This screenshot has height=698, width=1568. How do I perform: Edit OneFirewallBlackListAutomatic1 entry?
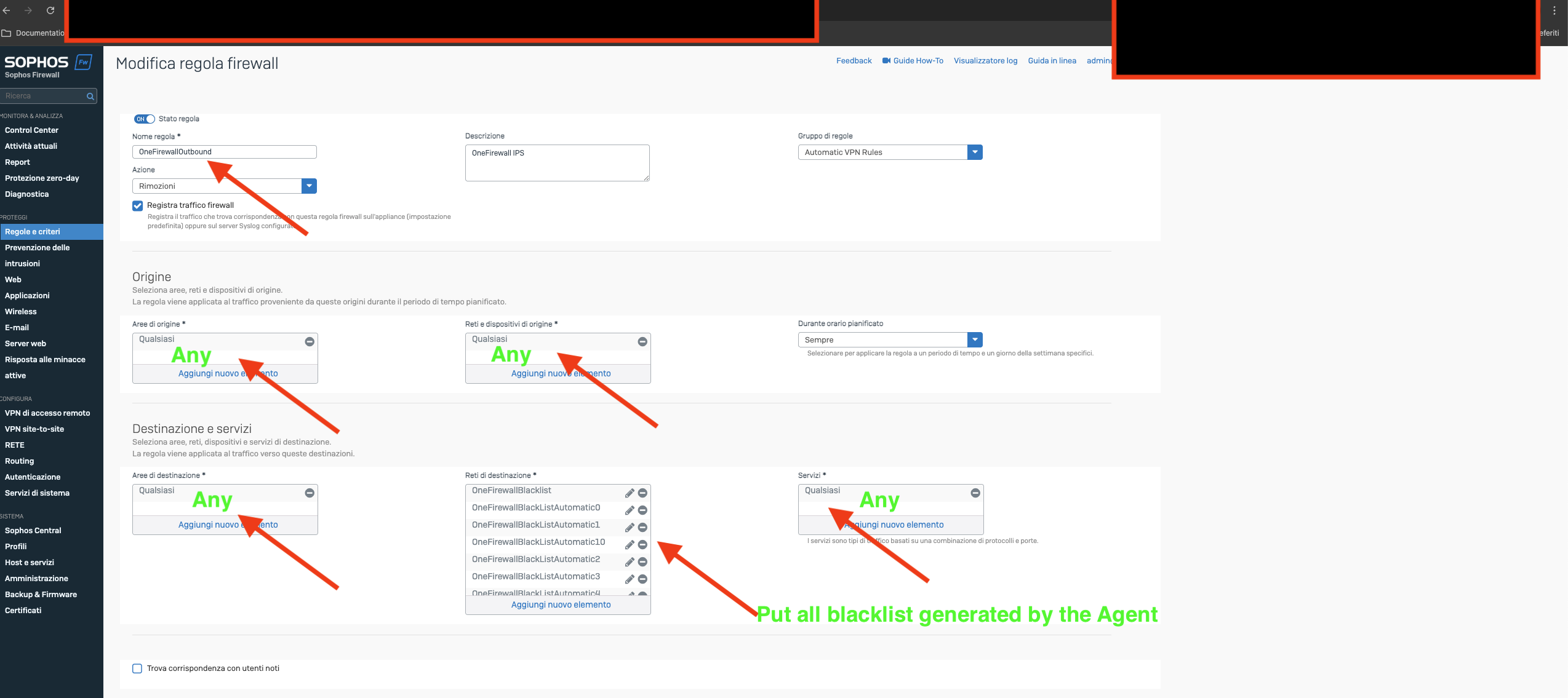[x=630, y=528]
